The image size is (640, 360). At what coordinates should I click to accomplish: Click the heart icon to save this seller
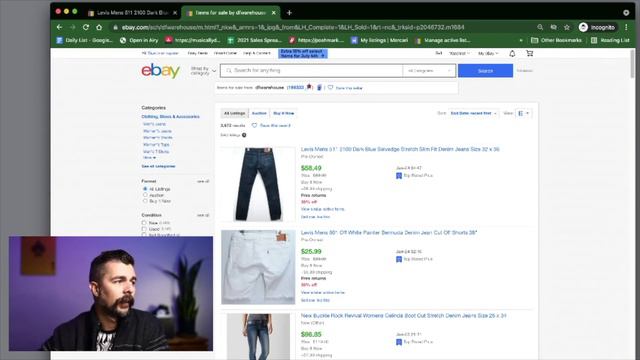click(x=330, y=87)
